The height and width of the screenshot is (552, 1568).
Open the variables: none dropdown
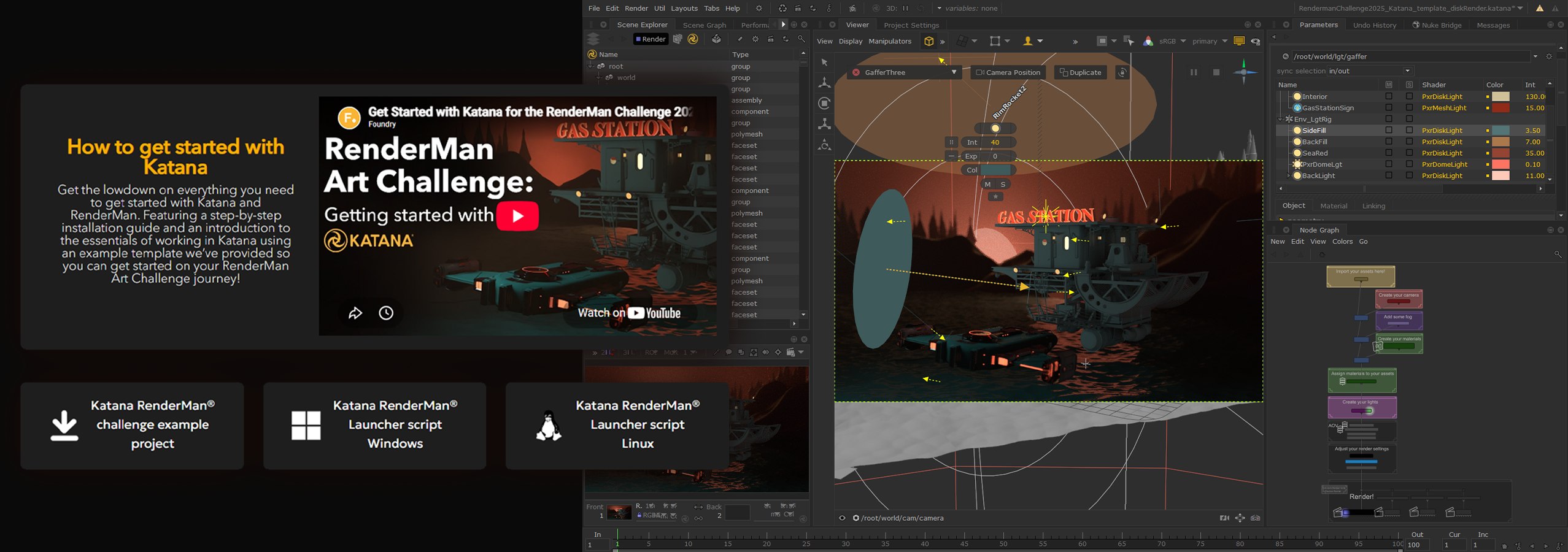(x=967, y=9)
